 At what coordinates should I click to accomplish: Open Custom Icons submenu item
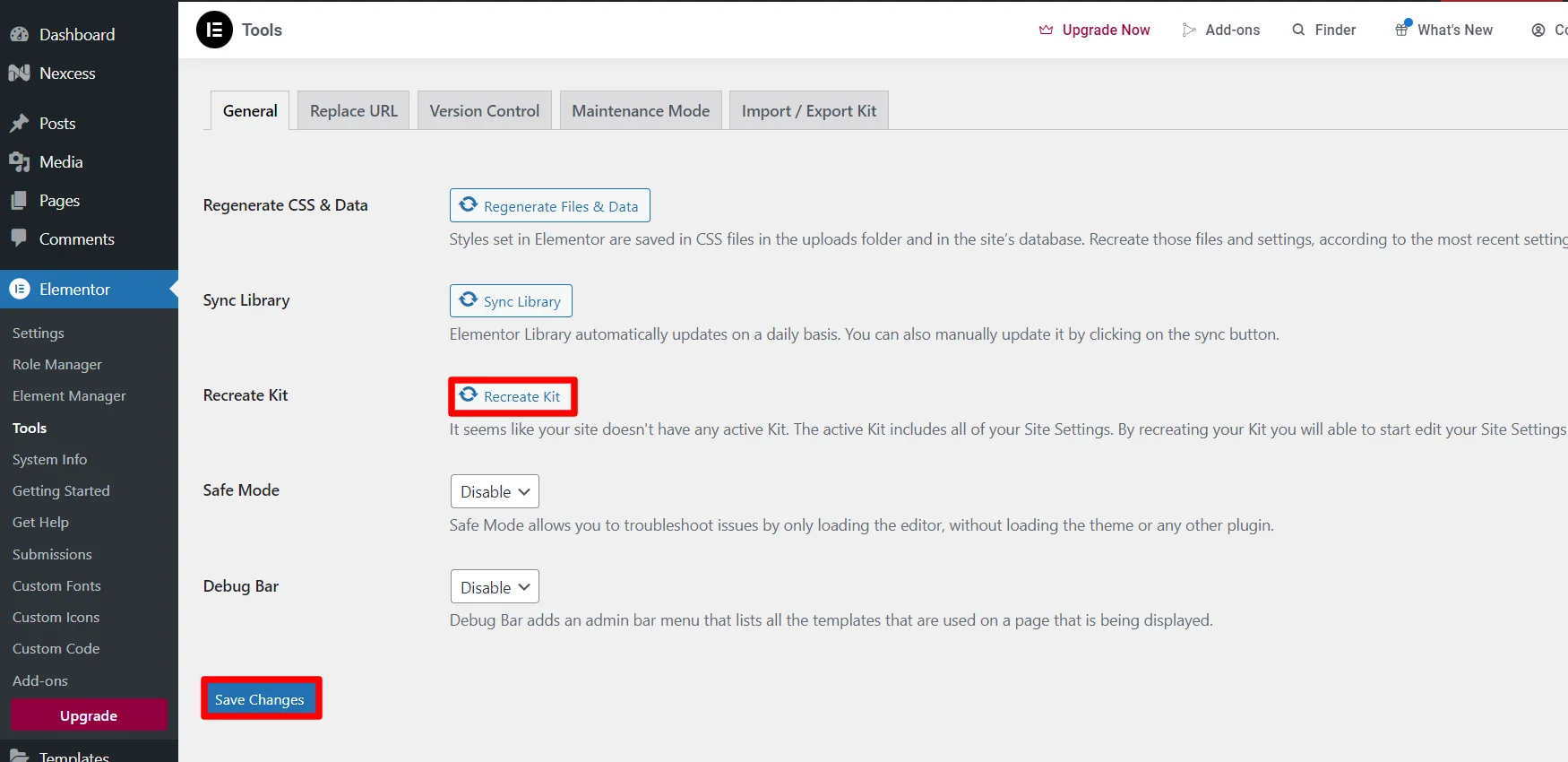click(x=56, y=617)
